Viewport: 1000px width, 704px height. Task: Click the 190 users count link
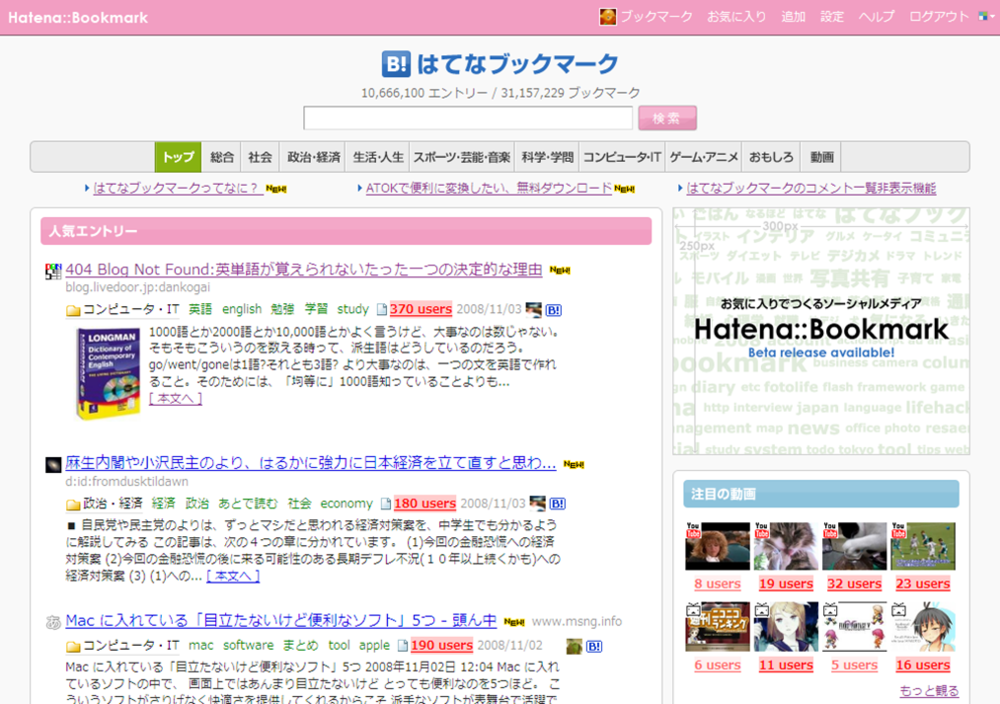pos(442,645)
